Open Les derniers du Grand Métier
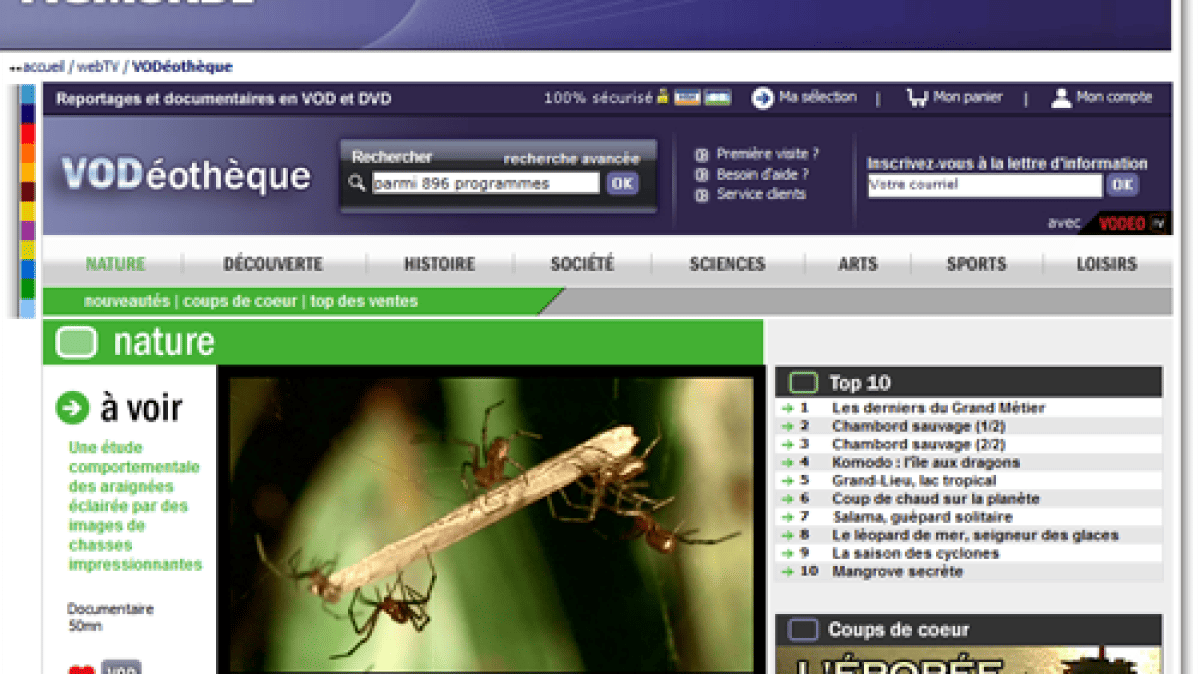Viewport: 1200px width, 674px height. tap(938, 408)
